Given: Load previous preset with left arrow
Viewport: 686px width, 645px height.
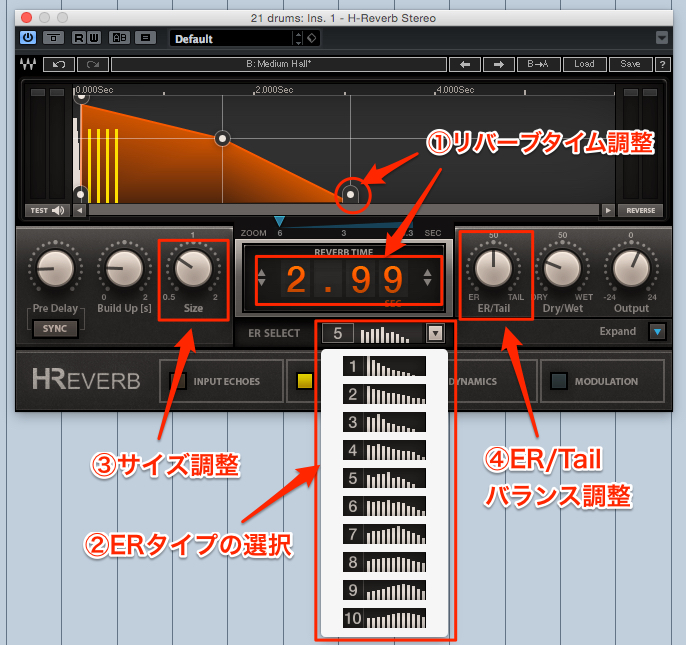Looking at the screenshot, I should (x=465, y=64).
